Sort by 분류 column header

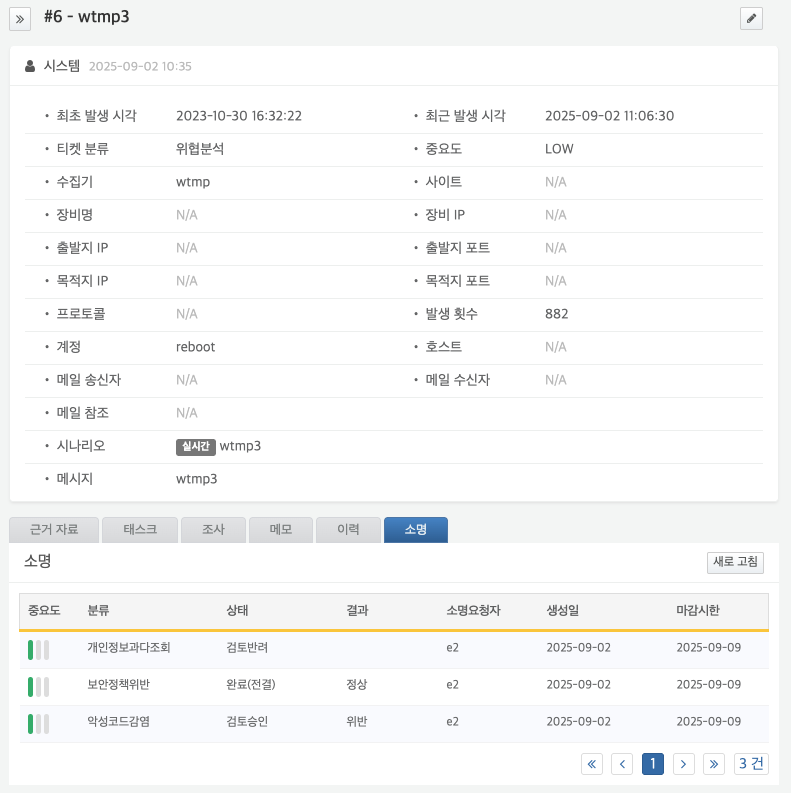[98, 610]
